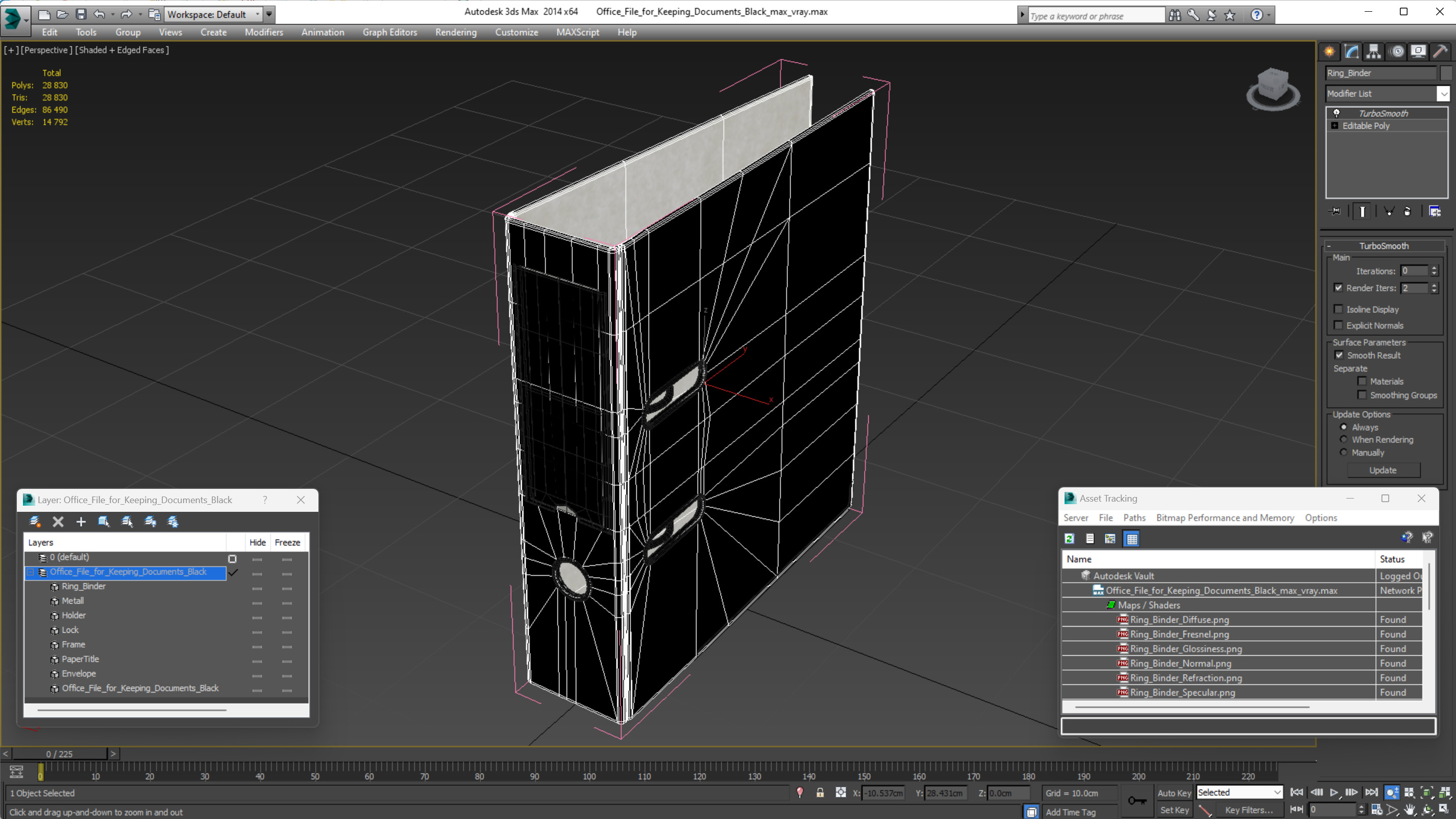Click the time slider showing 0 / 225

coord(59,754)
